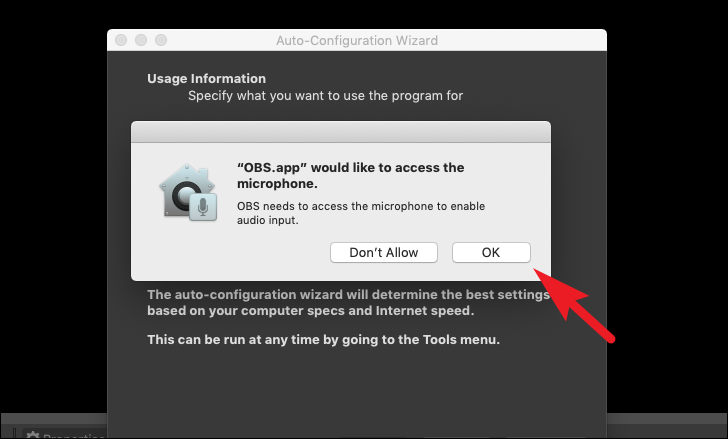Image resolution: width=728 pixels, height=439 pixels.
Task: Click the Usage Information heading
Action: 207,78
